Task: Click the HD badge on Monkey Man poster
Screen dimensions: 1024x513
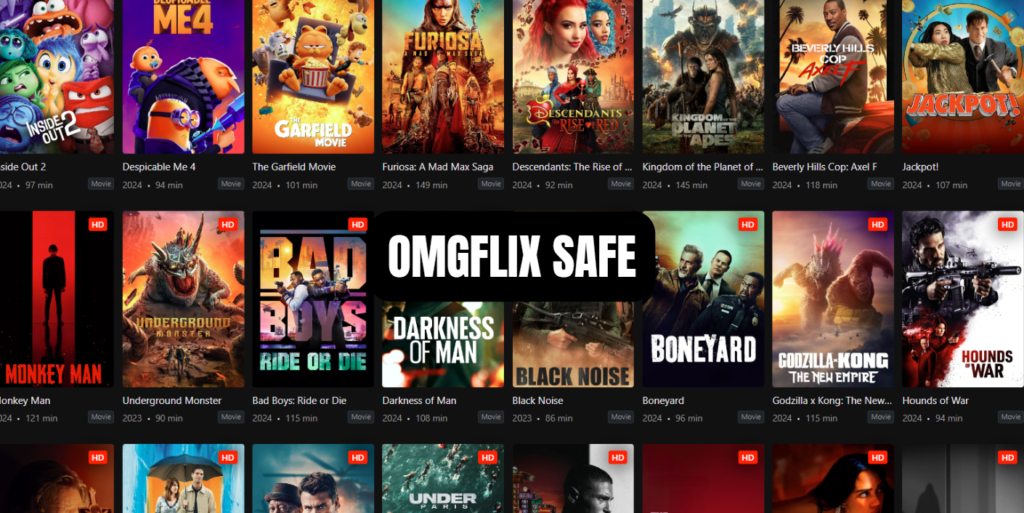Action: pyautogui.click(x=97, y=225)
